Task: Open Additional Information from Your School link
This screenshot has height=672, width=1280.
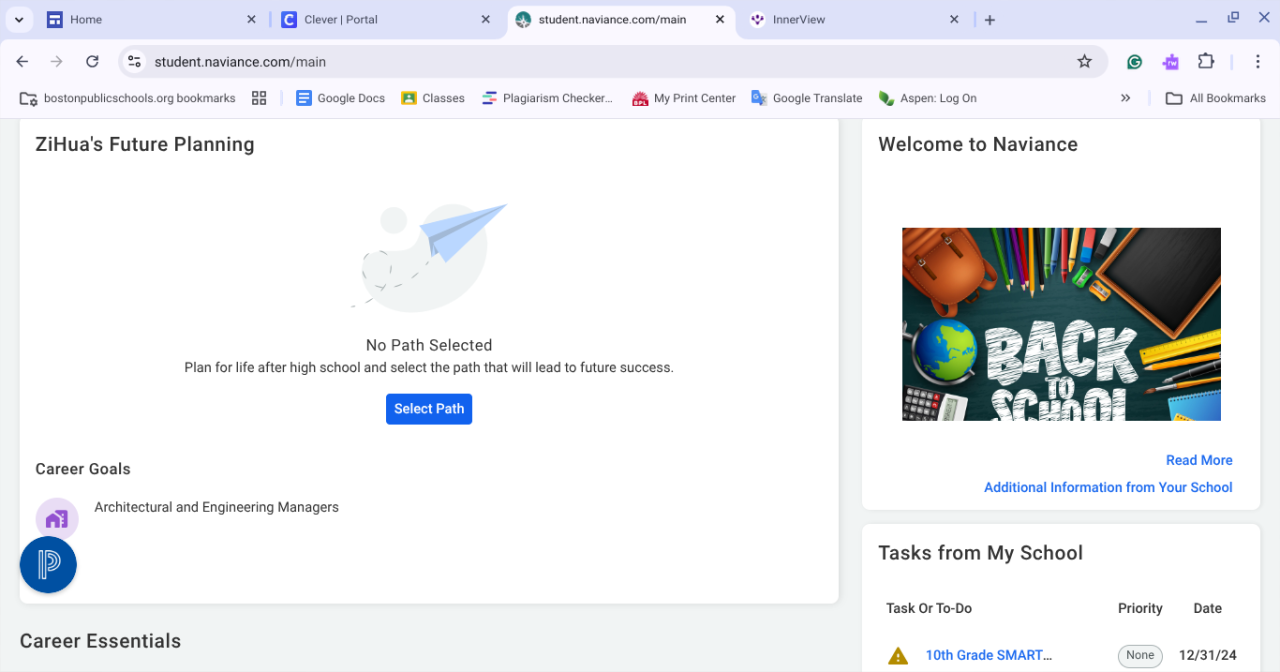Action: pos(1107,487)
